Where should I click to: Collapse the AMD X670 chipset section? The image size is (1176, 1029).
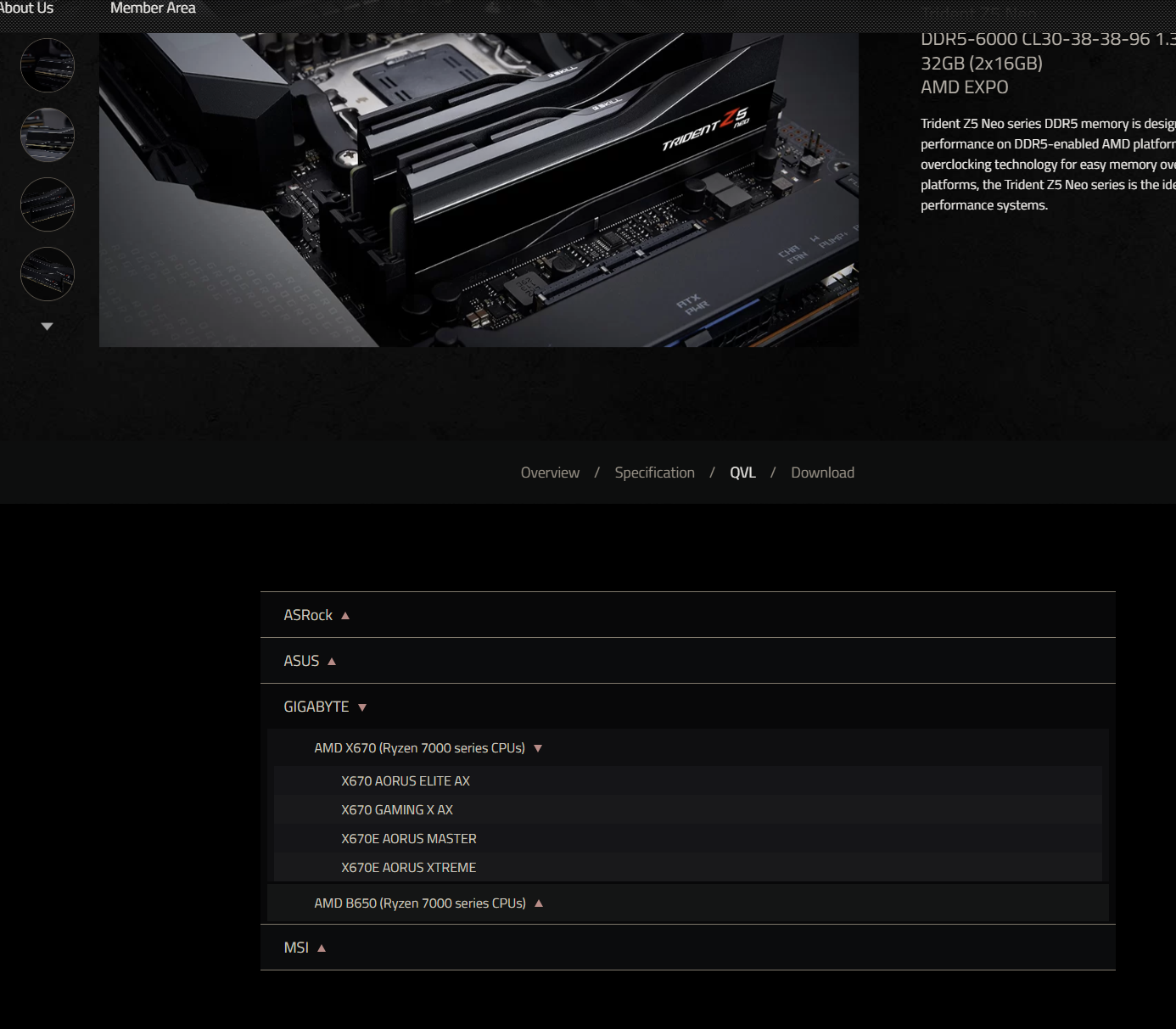click(x=687, y=748)
